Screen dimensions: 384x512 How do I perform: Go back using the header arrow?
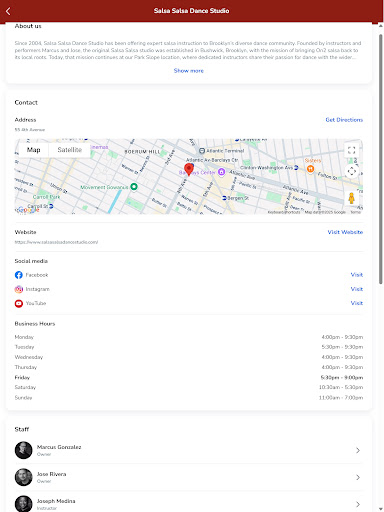[x=8, y=11]
